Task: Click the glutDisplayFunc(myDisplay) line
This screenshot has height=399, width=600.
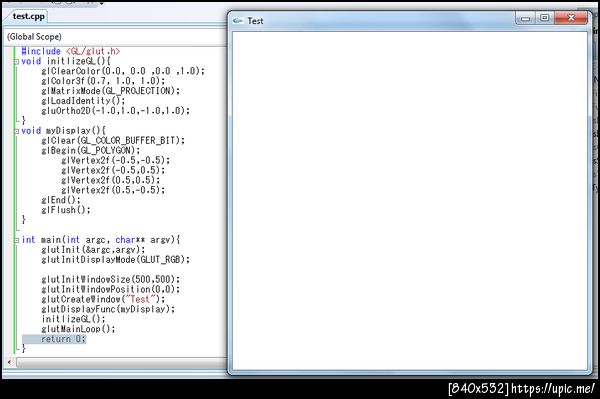Action: 108,309
